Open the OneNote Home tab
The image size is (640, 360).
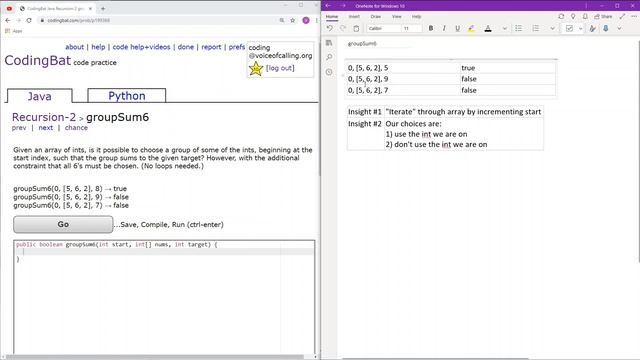click(x=332, y=17)
